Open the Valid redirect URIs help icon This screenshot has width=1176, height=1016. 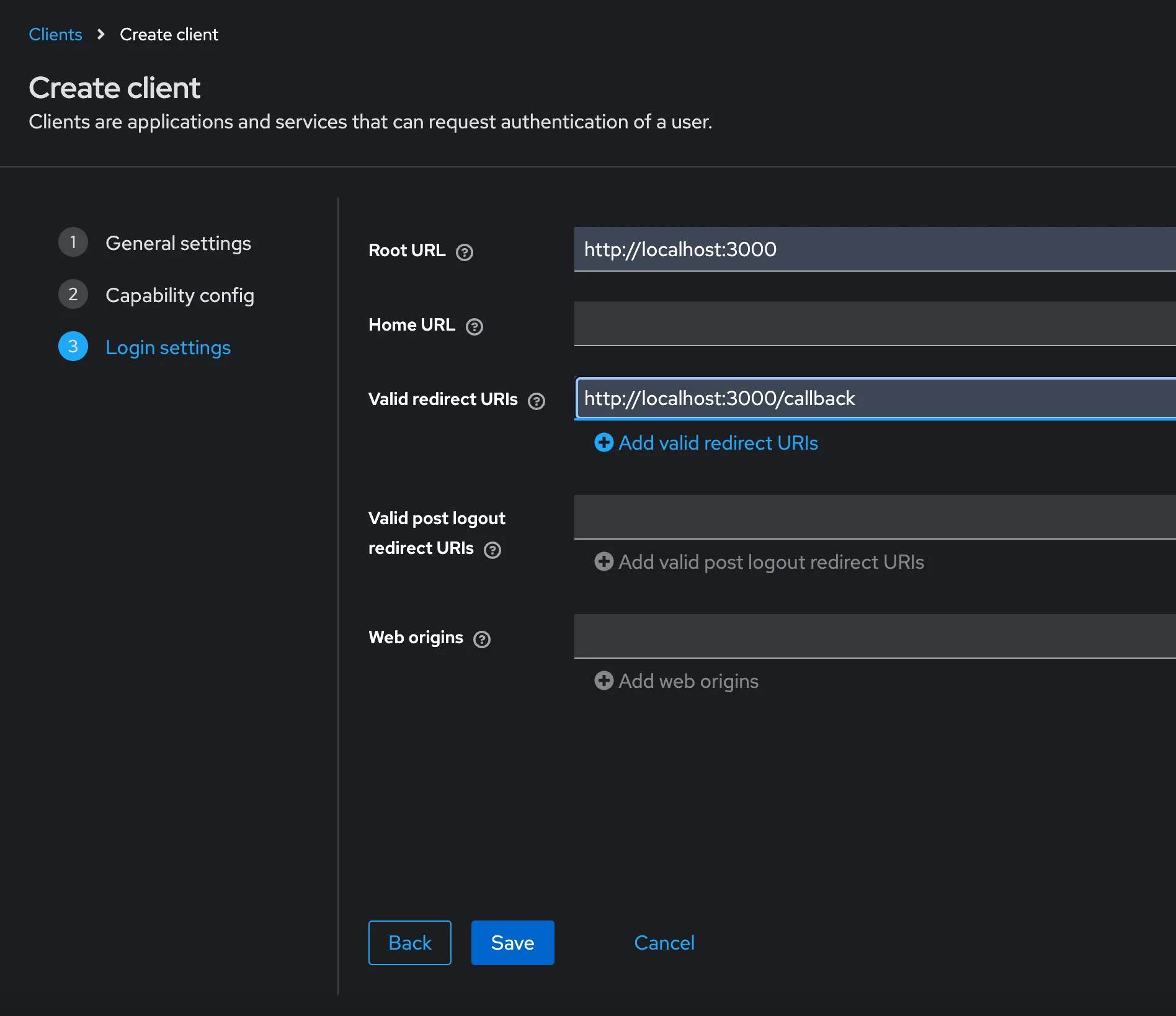click(537, 401)
